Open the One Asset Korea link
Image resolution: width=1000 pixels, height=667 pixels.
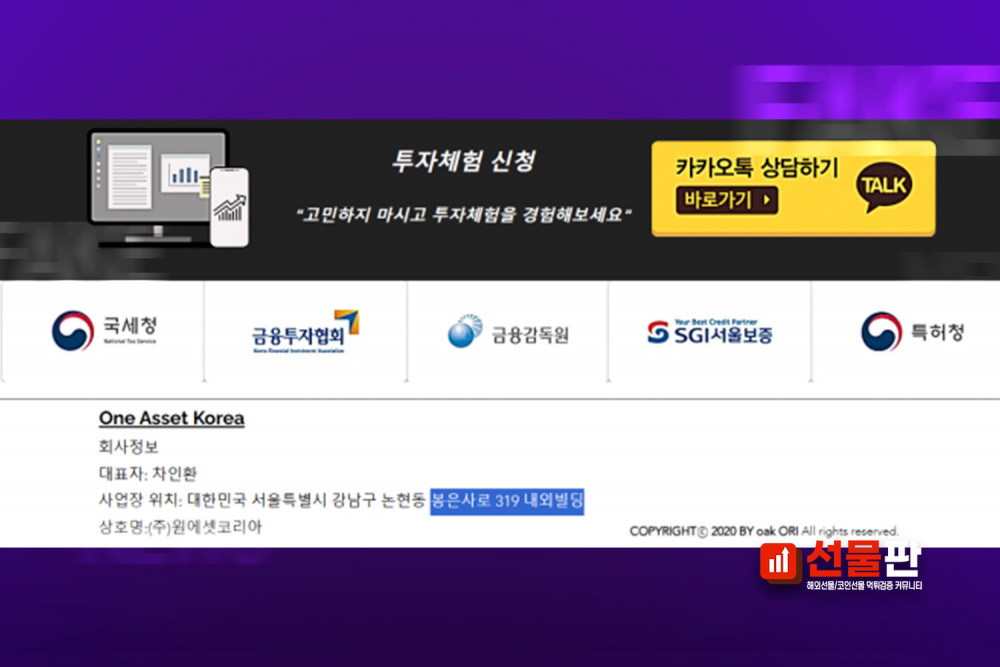tap(171, 418)
